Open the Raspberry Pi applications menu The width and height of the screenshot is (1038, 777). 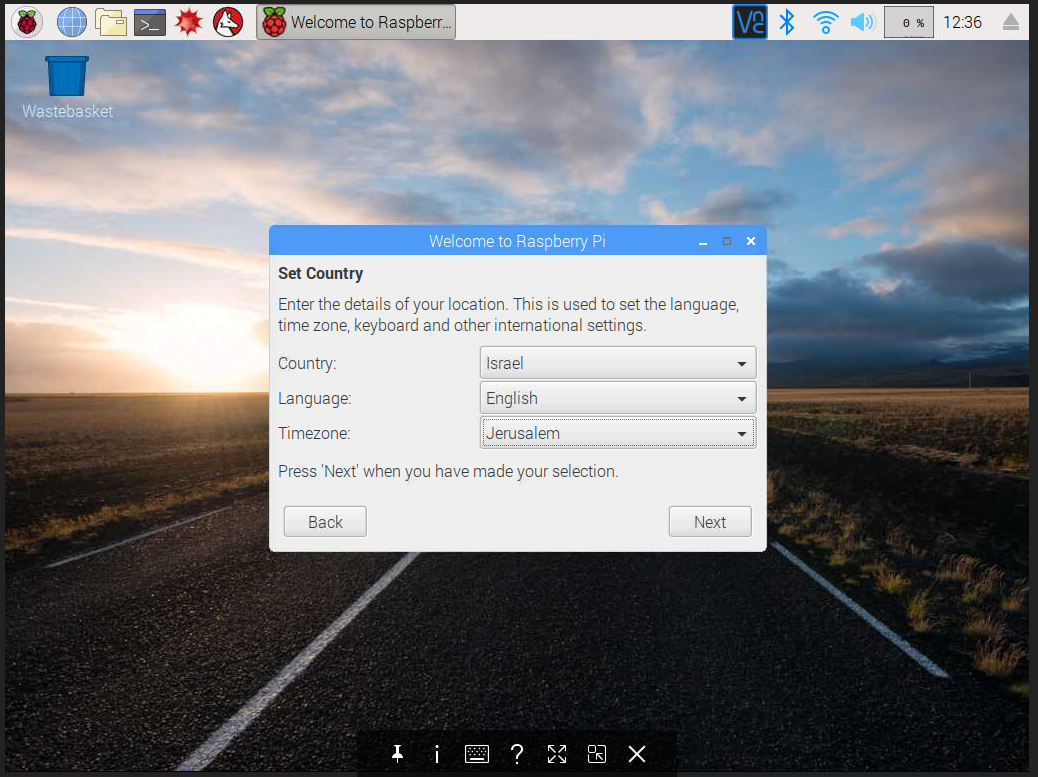[26, 21]
